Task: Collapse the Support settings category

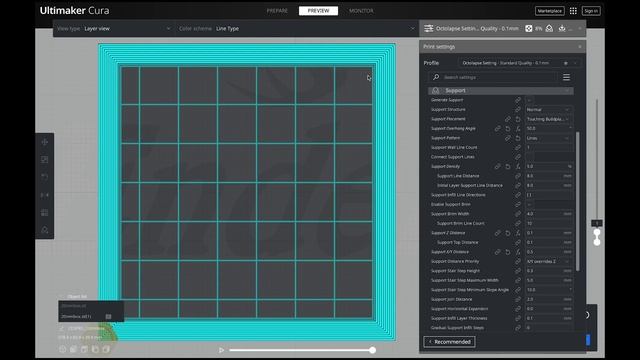Action: [x=501, y=91]
